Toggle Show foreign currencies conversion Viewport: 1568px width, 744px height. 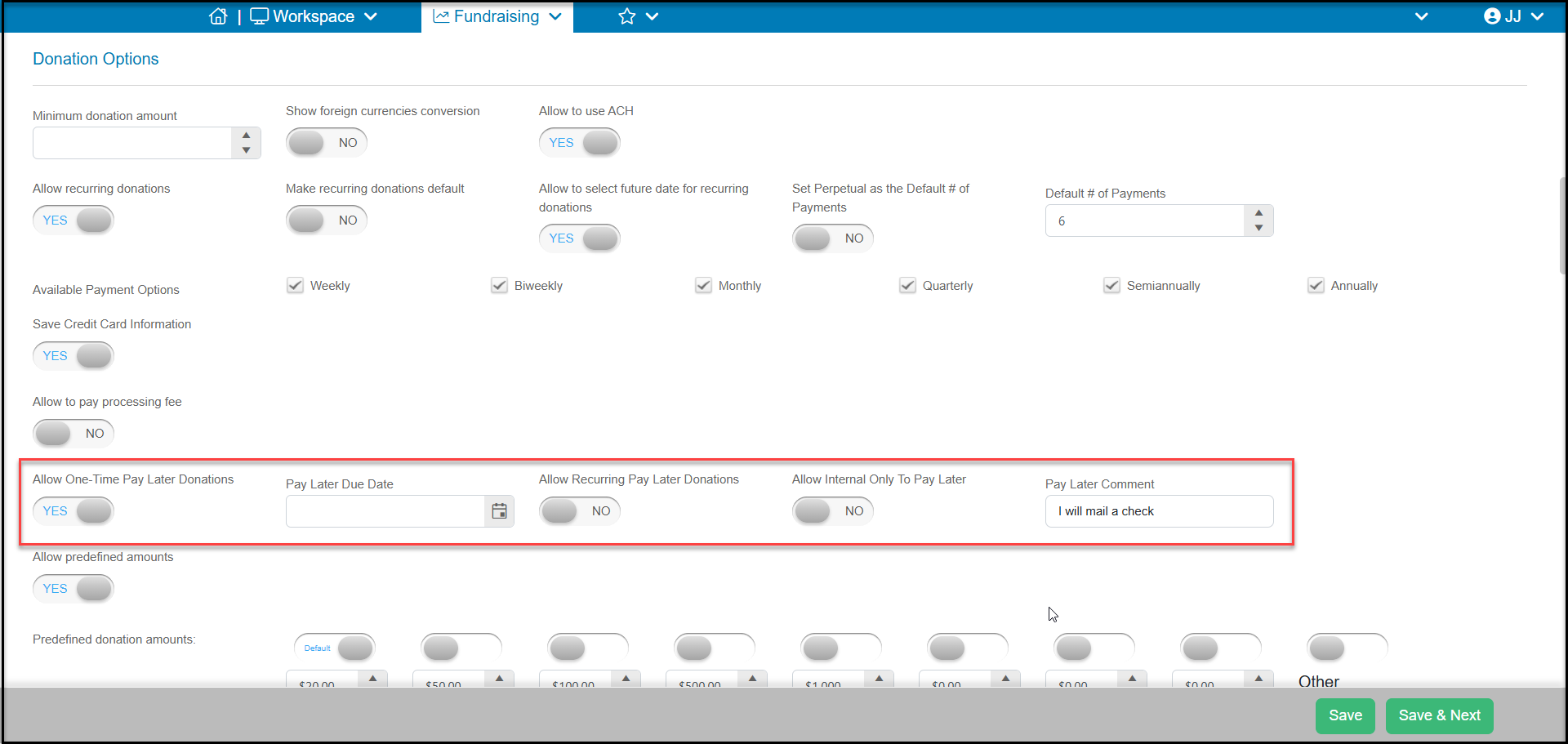[x=327, y=143]
